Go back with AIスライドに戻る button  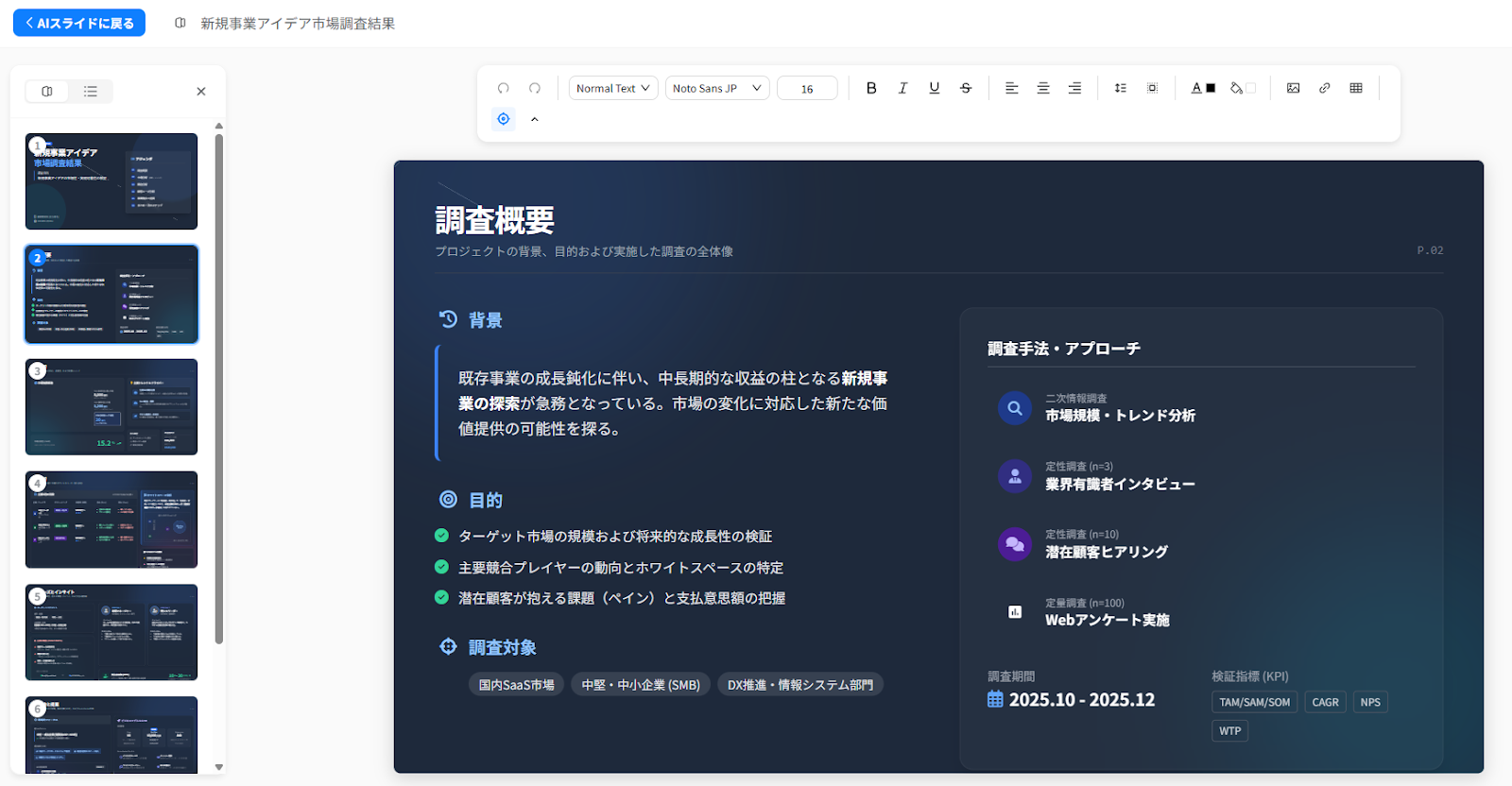[x=79, y=23]
